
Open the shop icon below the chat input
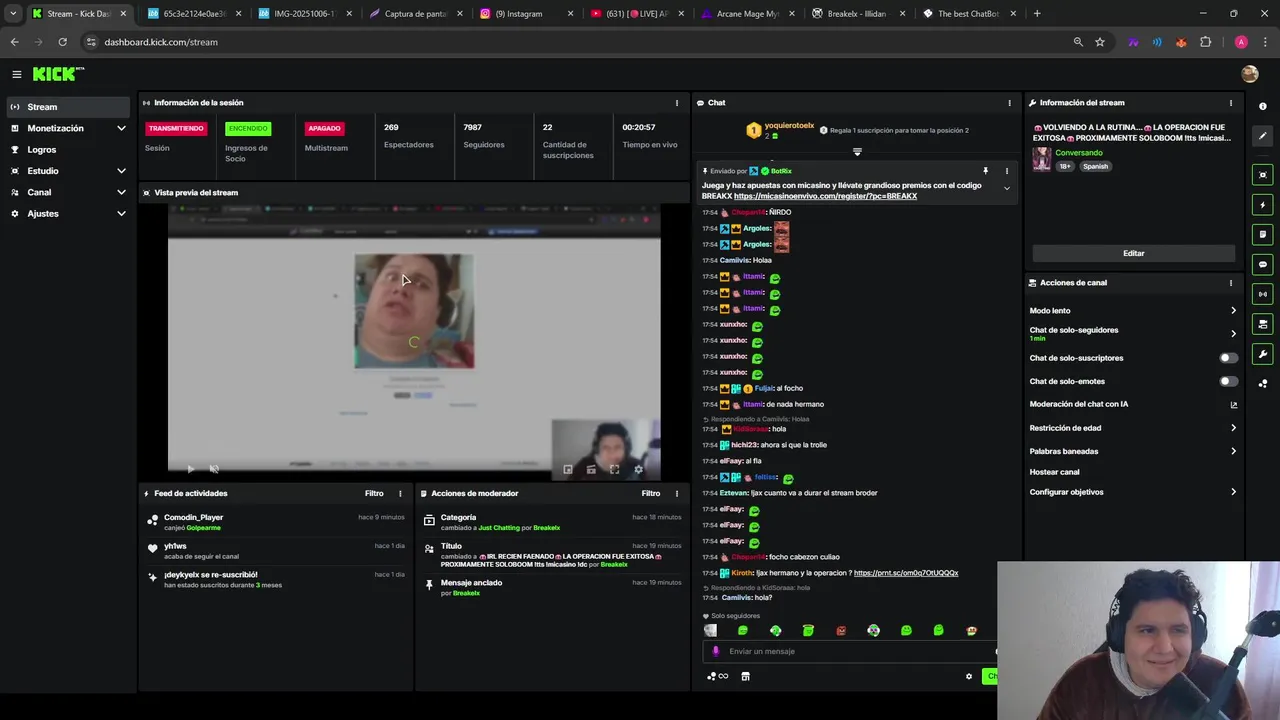745,677
